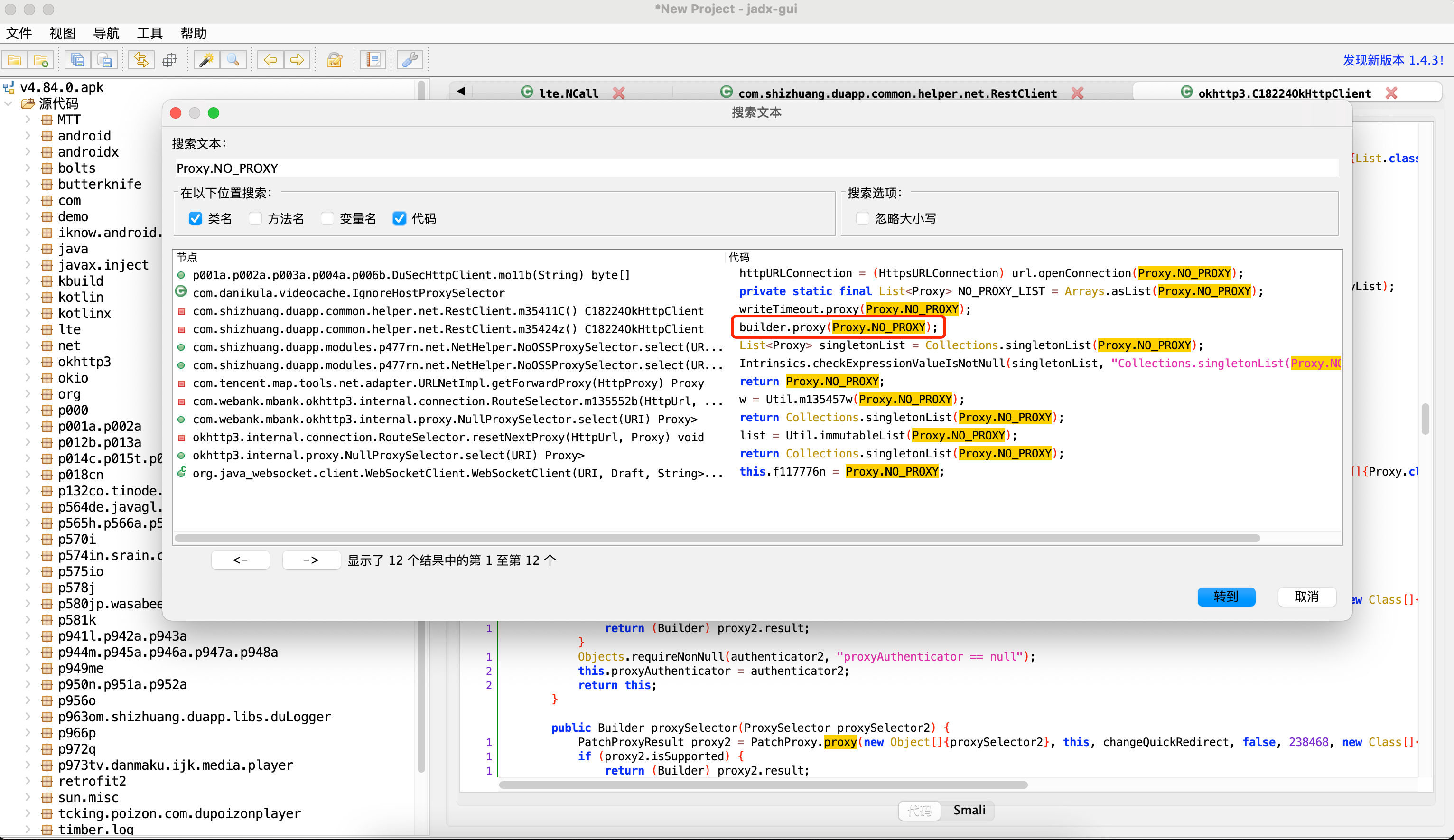This screenshot has width=1454, height=840.
Task: Click the sync with editor arrows icon
Action: click(x=141, y=60)
